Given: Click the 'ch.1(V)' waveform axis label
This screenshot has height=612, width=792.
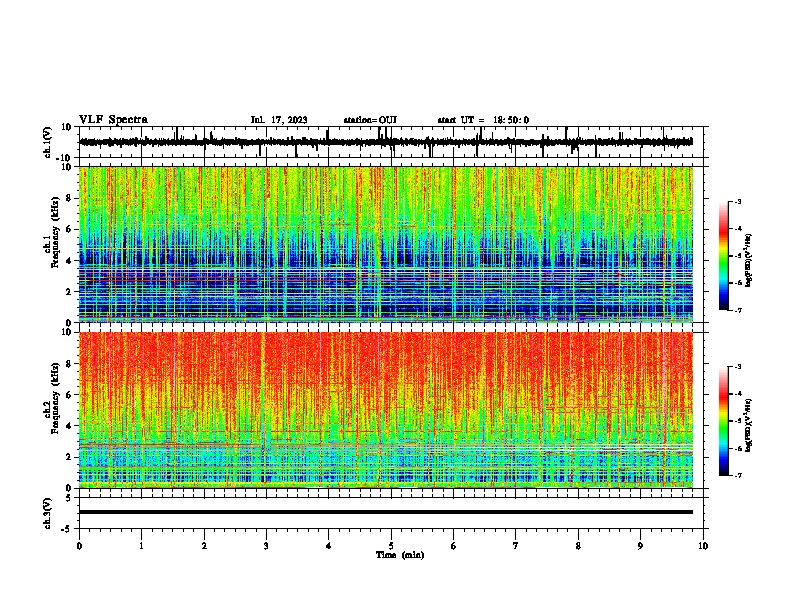Looking at the screenshot, I should point(48,142).
